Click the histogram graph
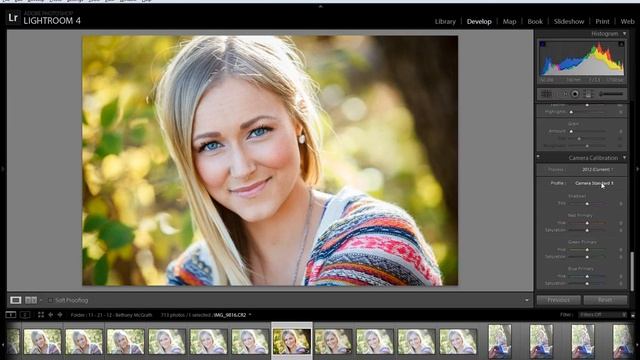 [582, 59]
